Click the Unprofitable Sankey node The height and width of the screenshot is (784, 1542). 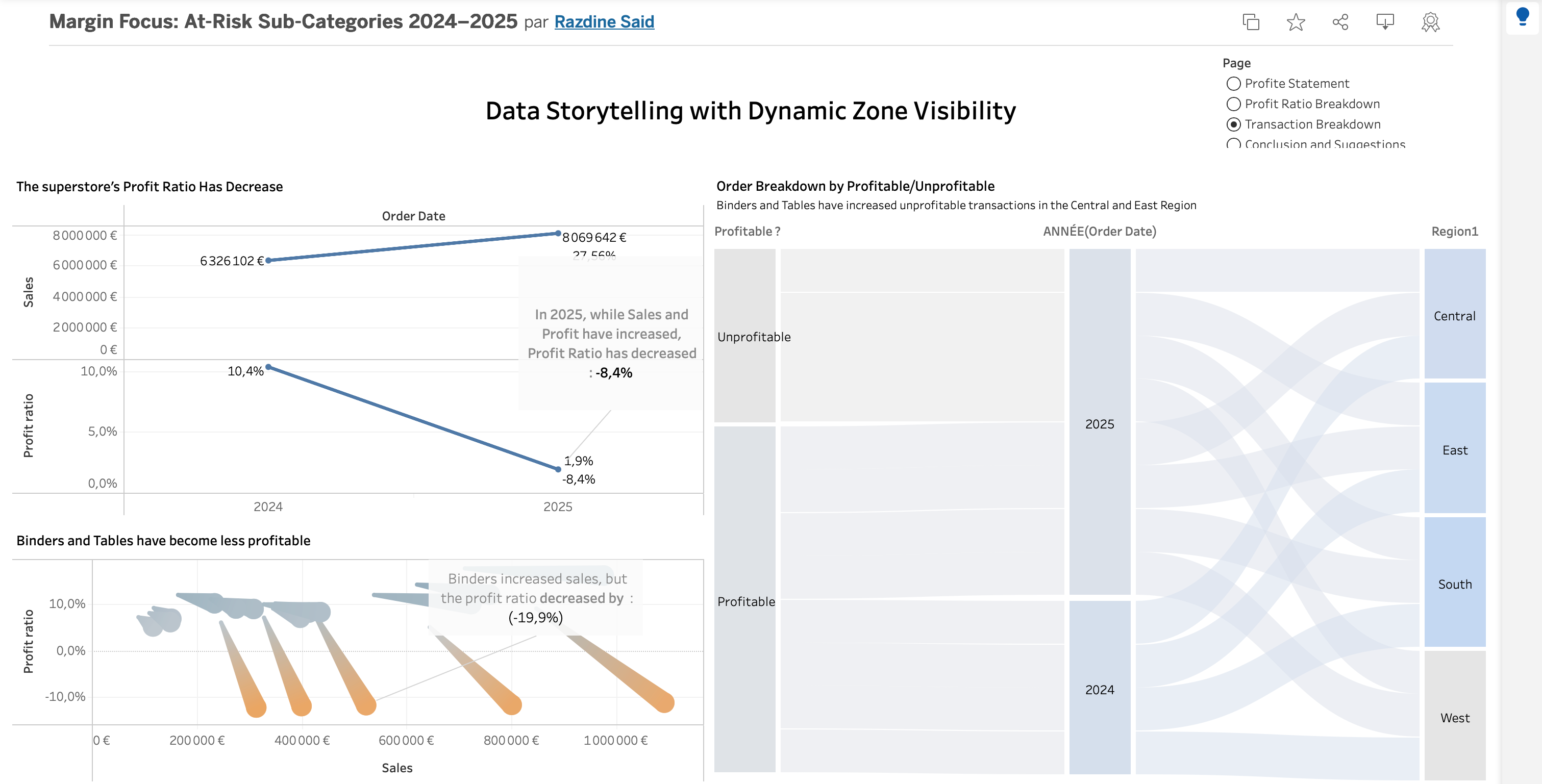coord(744,336)
